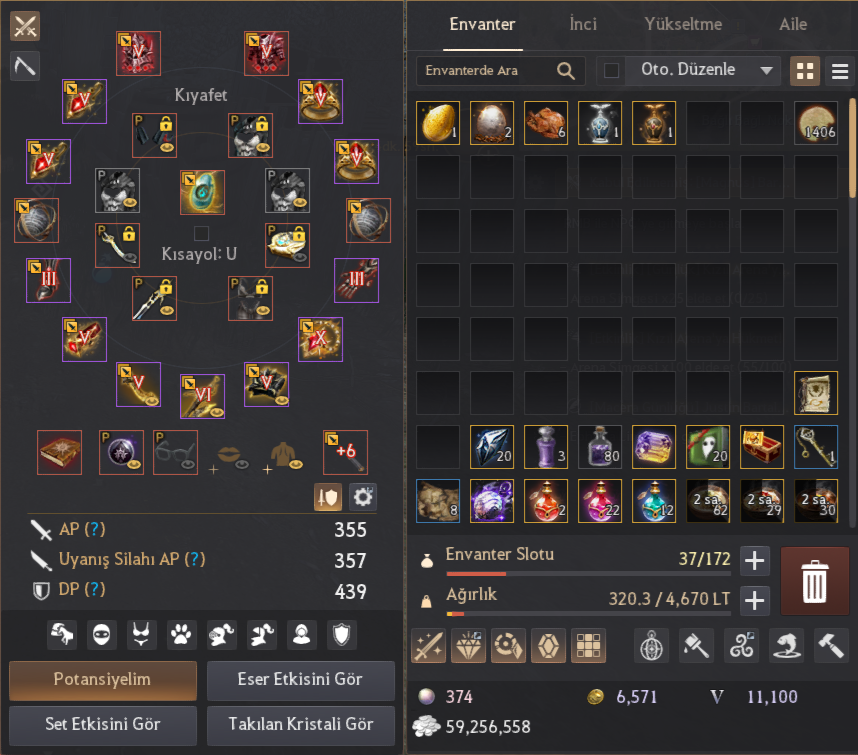Toggle the checkbox above Kısayol: U
Viewport: 858px width, 755px height.
tap(201, 234)
